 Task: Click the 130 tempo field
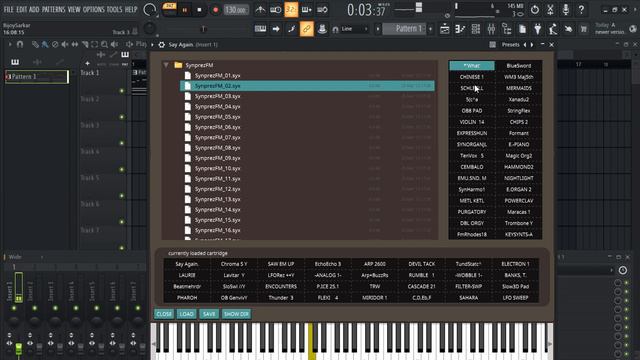click(236, 10)
